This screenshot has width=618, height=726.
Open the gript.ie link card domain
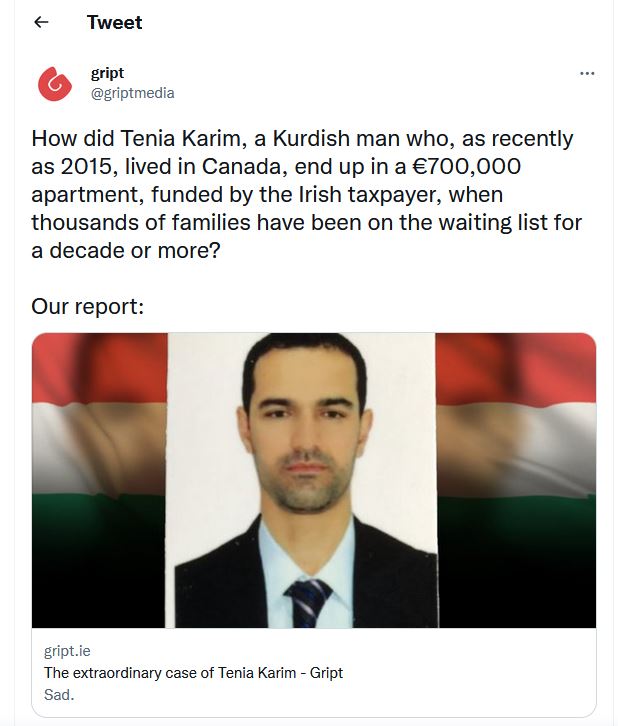pyautogui.click(x=67, y=651)
